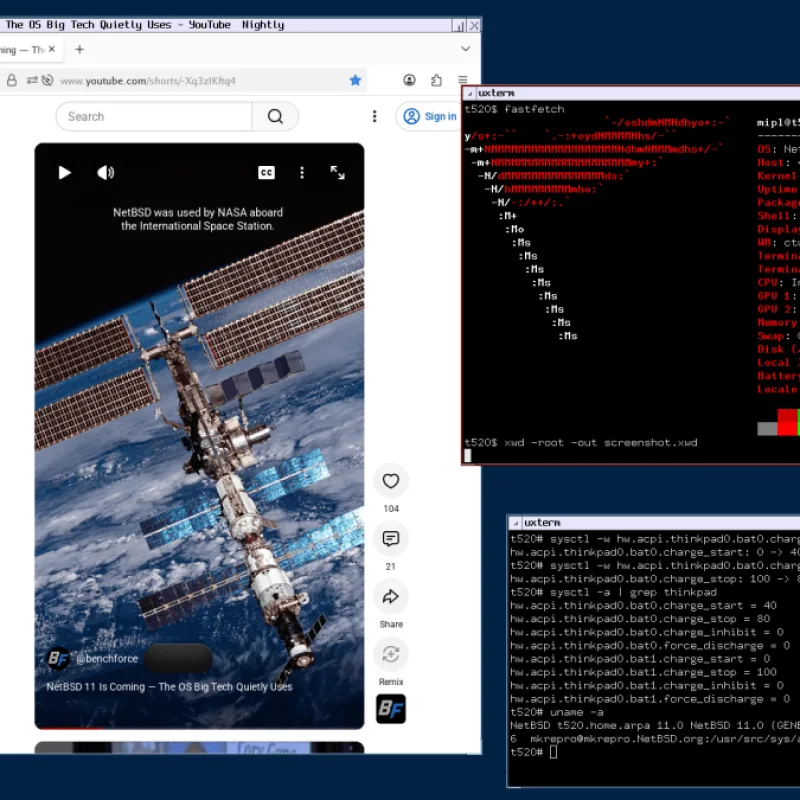The width and height of the screenshot is (800, 800).
Task: Submit search with magnifier button
Action: click(x=276, y=116)
